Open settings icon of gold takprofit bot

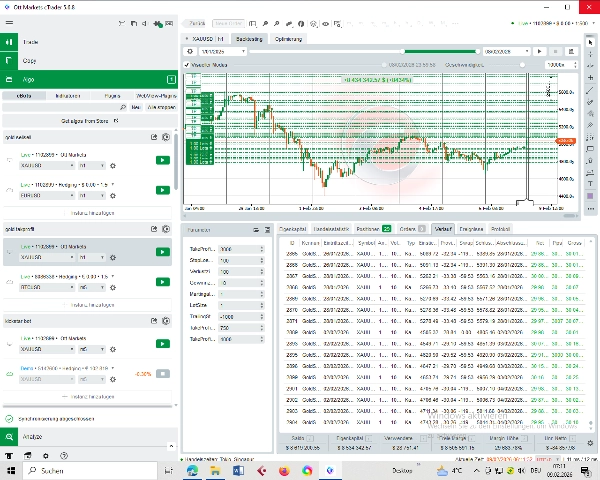[x=166, y=229]
